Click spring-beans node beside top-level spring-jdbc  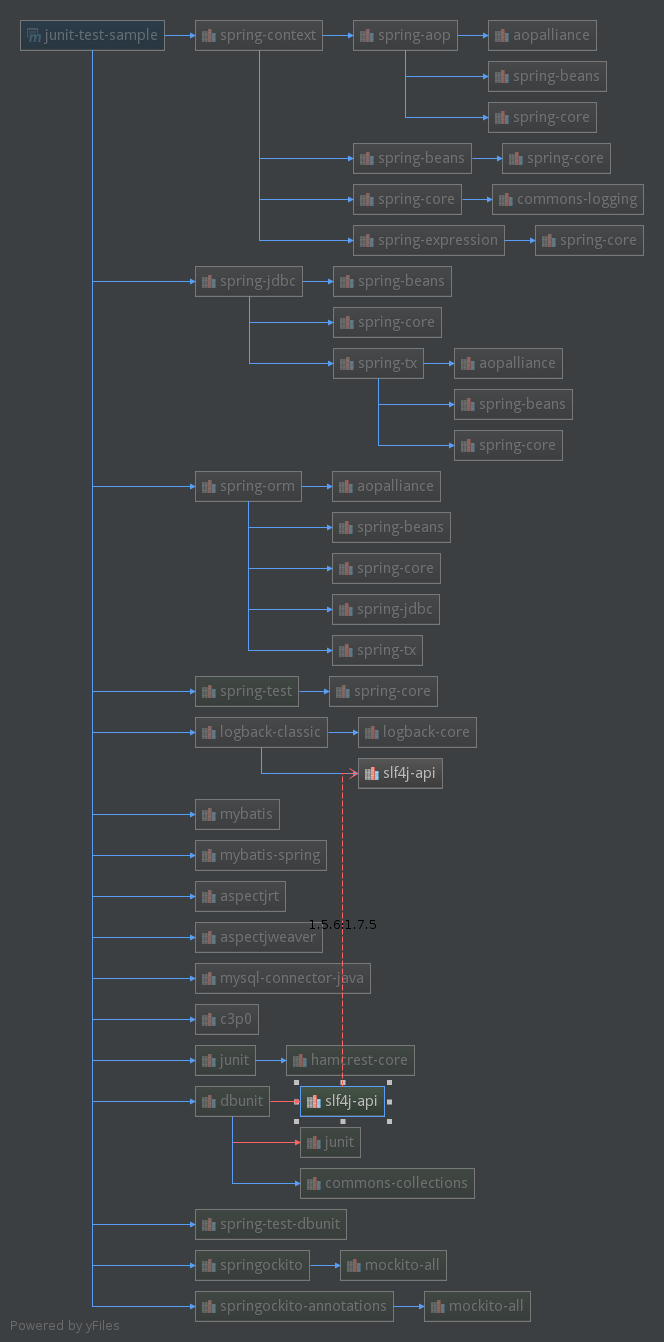coord(392,281)
